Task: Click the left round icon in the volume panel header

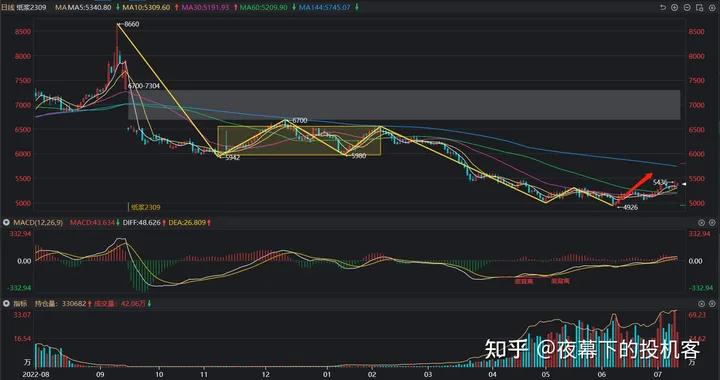Action: [701, 304]
